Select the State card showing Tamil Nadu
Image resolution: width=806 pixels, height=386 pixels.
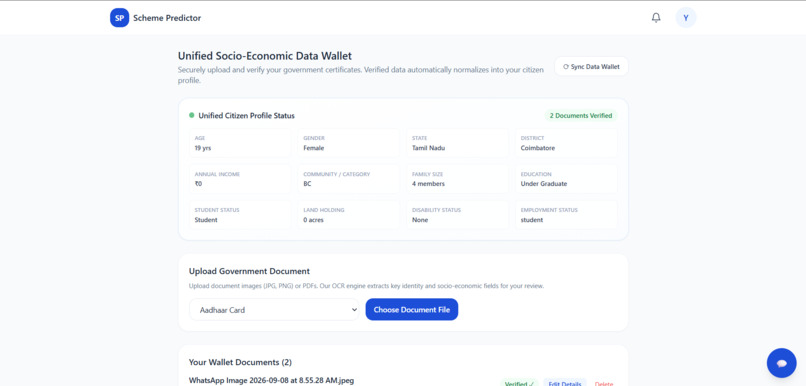457,143
